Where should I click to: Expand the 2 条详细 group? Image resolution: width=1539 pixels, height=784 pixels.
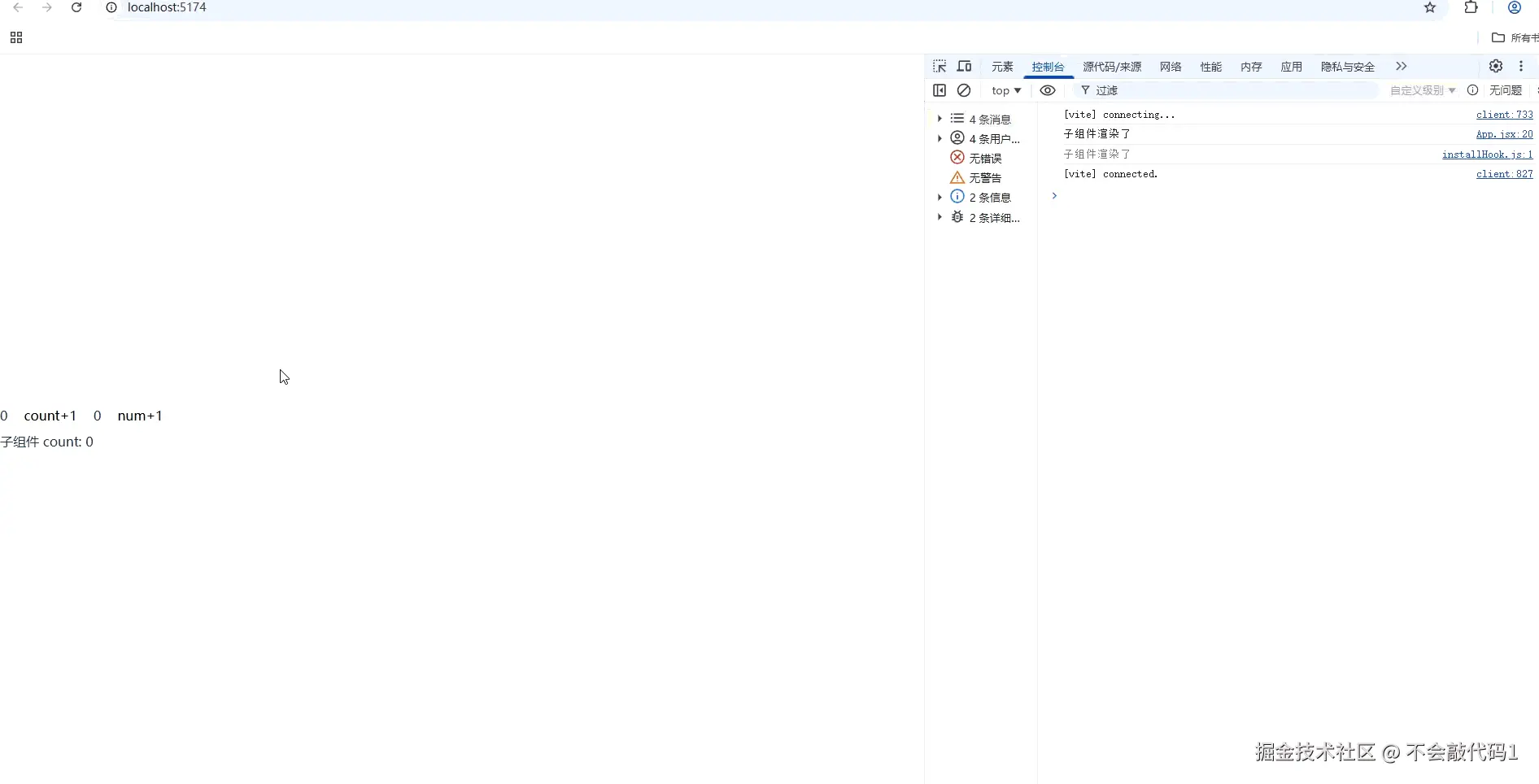(940, 217)
